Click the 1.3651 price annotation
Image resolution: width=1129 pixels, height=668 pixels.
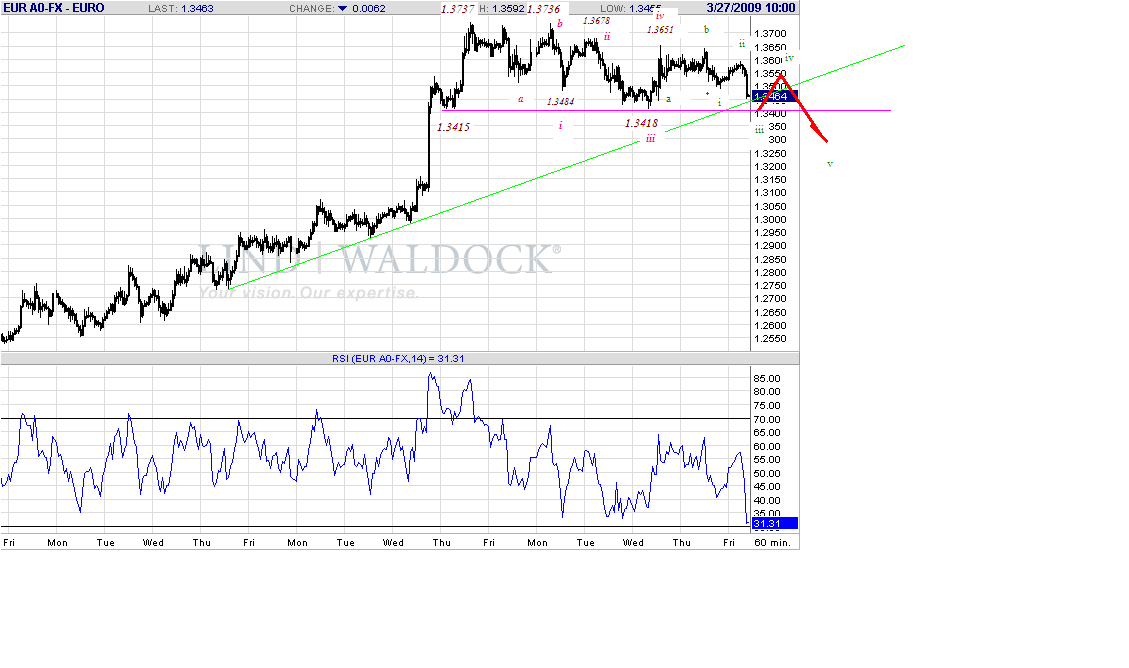pos(660,30)
